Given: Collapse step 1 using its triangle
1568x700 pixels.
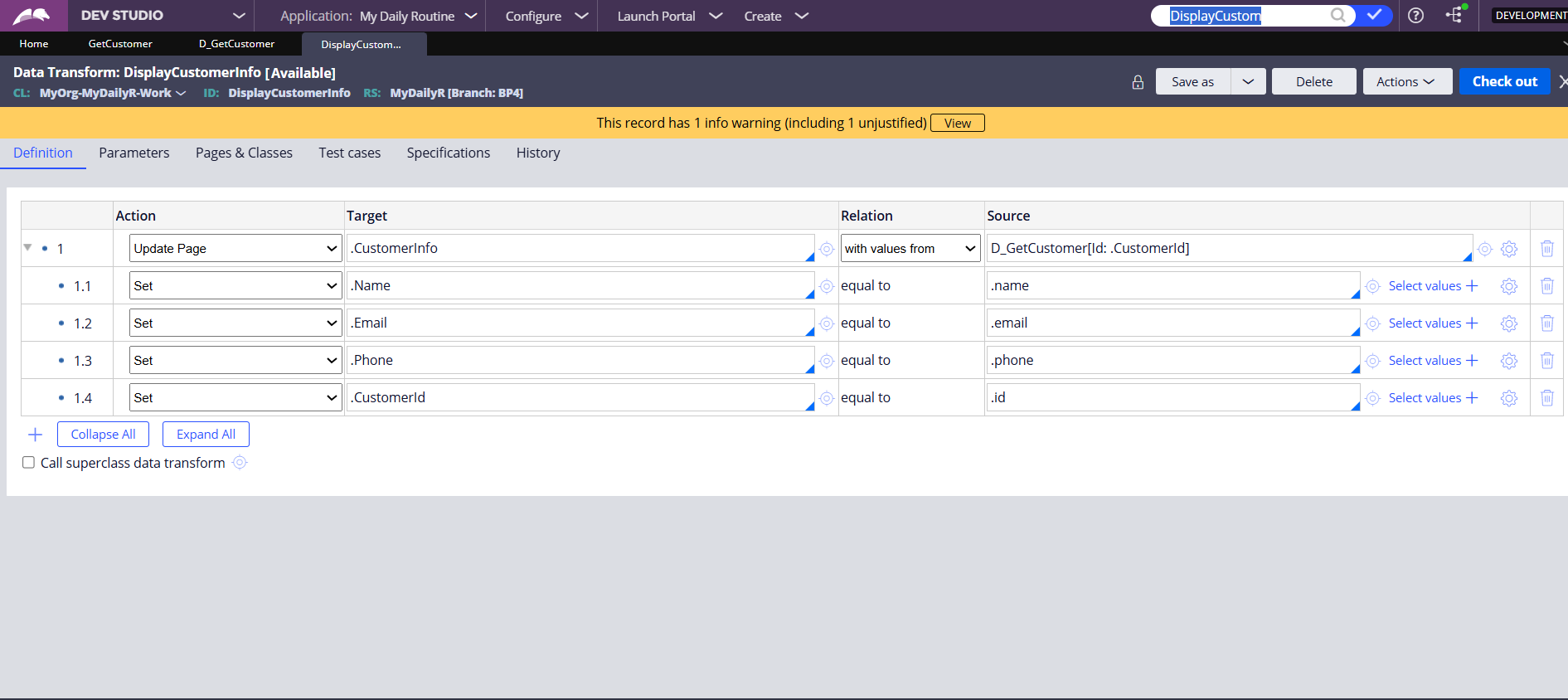Looking at the screenshot, I should coord(27,248).
